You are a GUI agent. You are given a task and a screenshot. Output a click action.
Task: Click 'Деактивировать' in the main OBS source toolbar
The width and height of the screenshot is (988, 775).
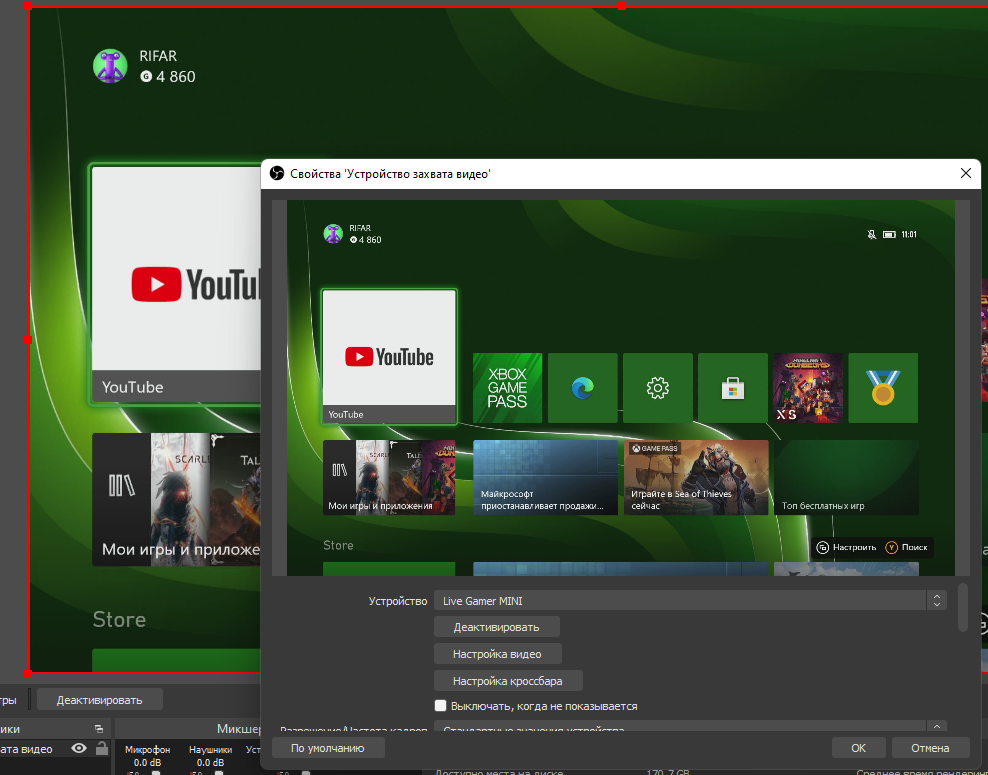coord(100,699)
